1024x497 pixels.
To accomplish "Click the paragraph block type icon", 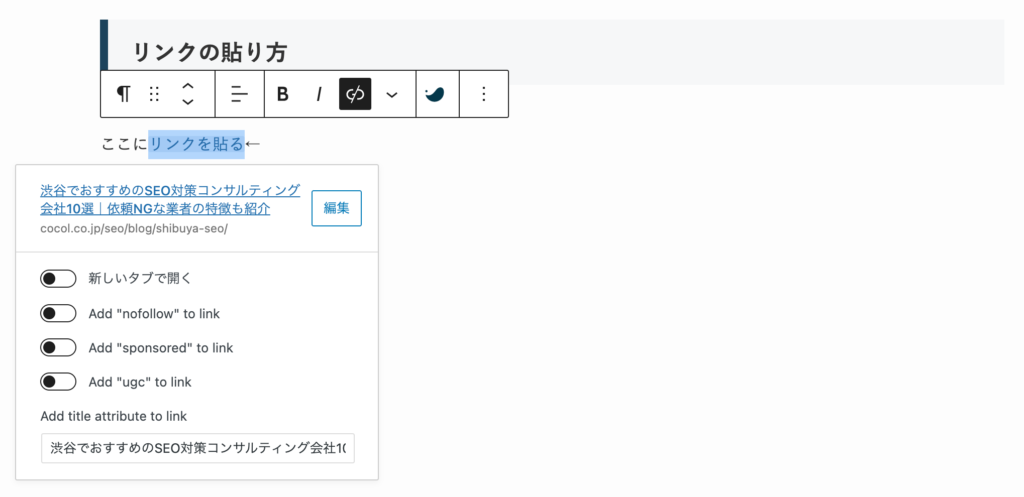I will [123, 94].
